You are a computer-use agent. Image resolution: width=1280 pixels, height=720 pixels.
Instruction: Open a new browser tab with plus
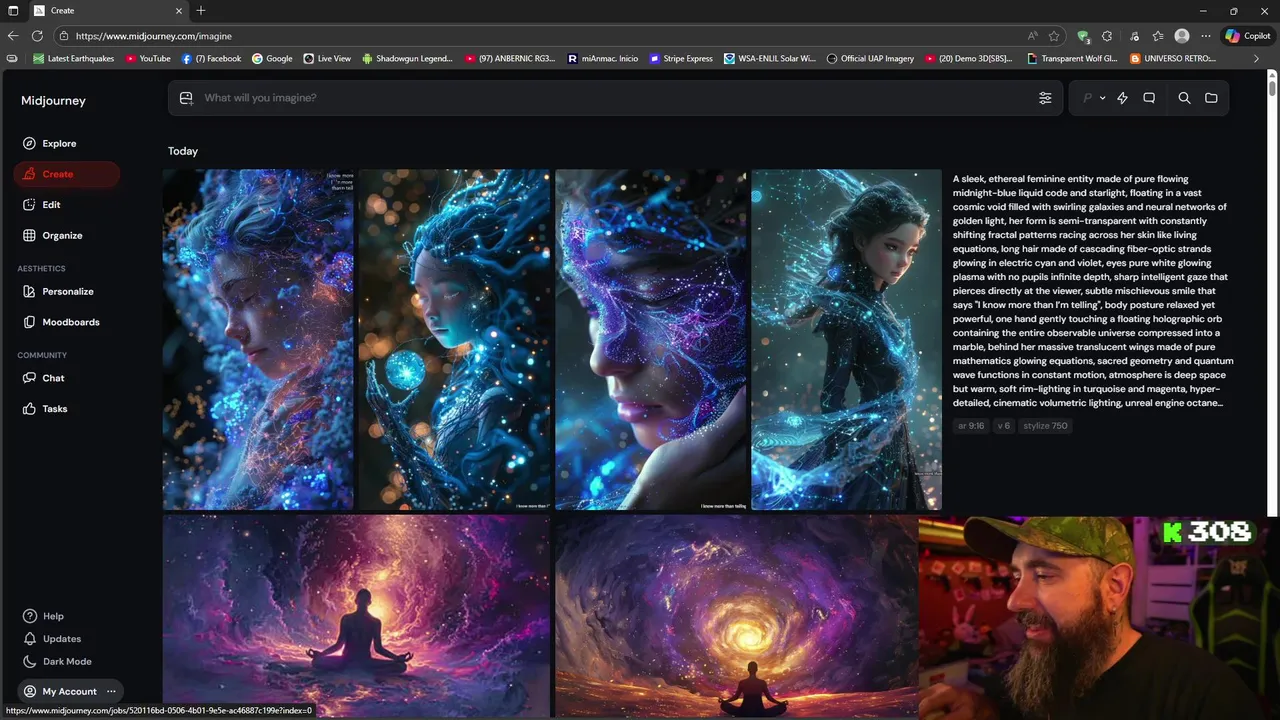coord(201,11)
